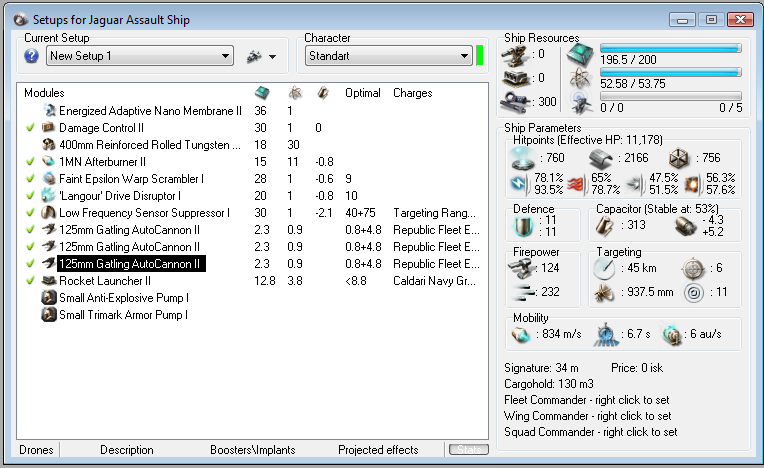This screenshot has width=764, height=468.
Task: Click the max velocity icon 834 m/s
Action: tap(521, 334)
